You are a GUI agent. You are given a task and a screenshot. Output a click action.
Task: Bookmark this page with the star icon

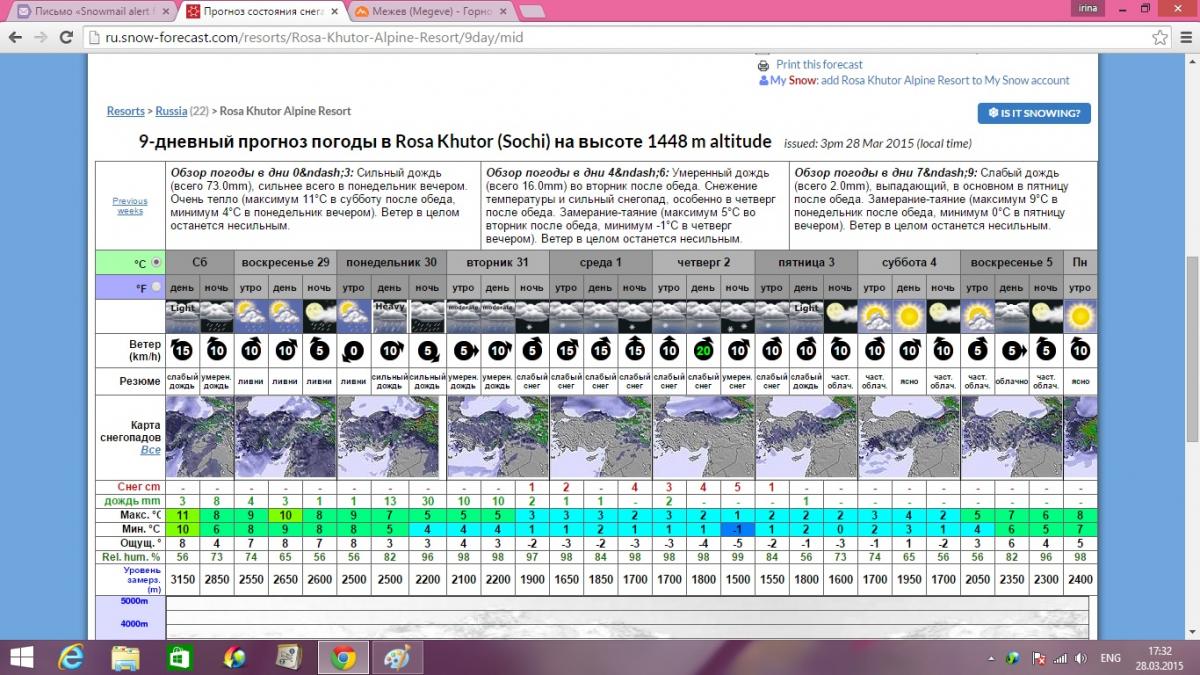(1159, 38)
